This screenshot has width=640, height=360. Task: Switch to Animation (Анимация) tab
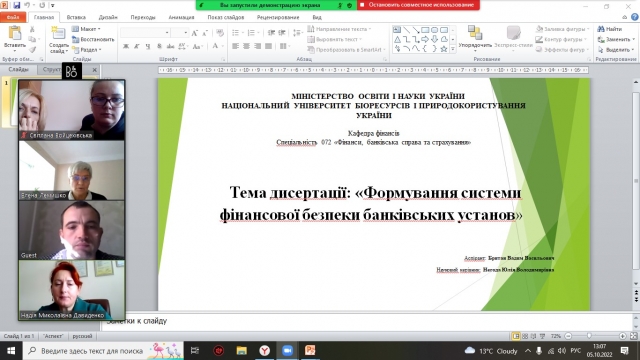tap(181, 17)
